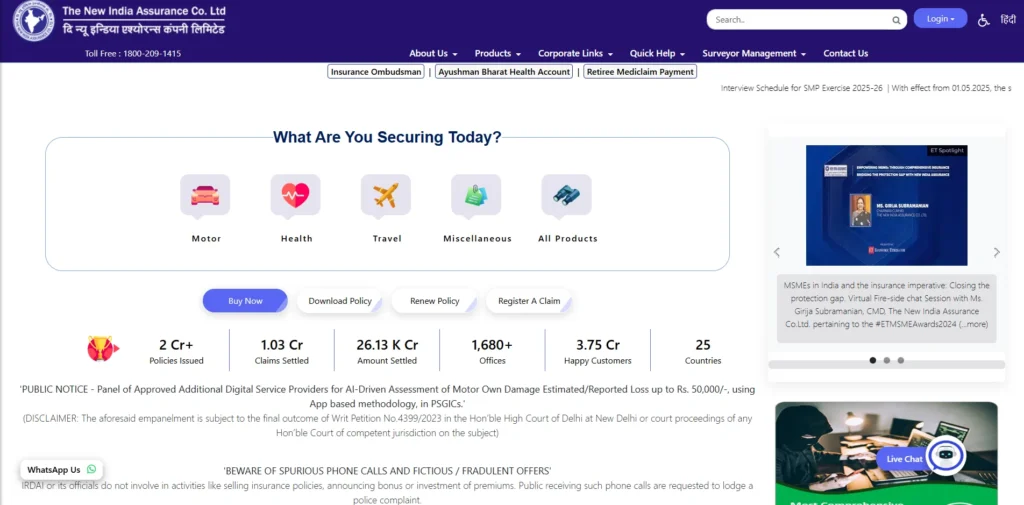
Task: Select the Travel airplane icon
Action: click(x=386, y=195)
